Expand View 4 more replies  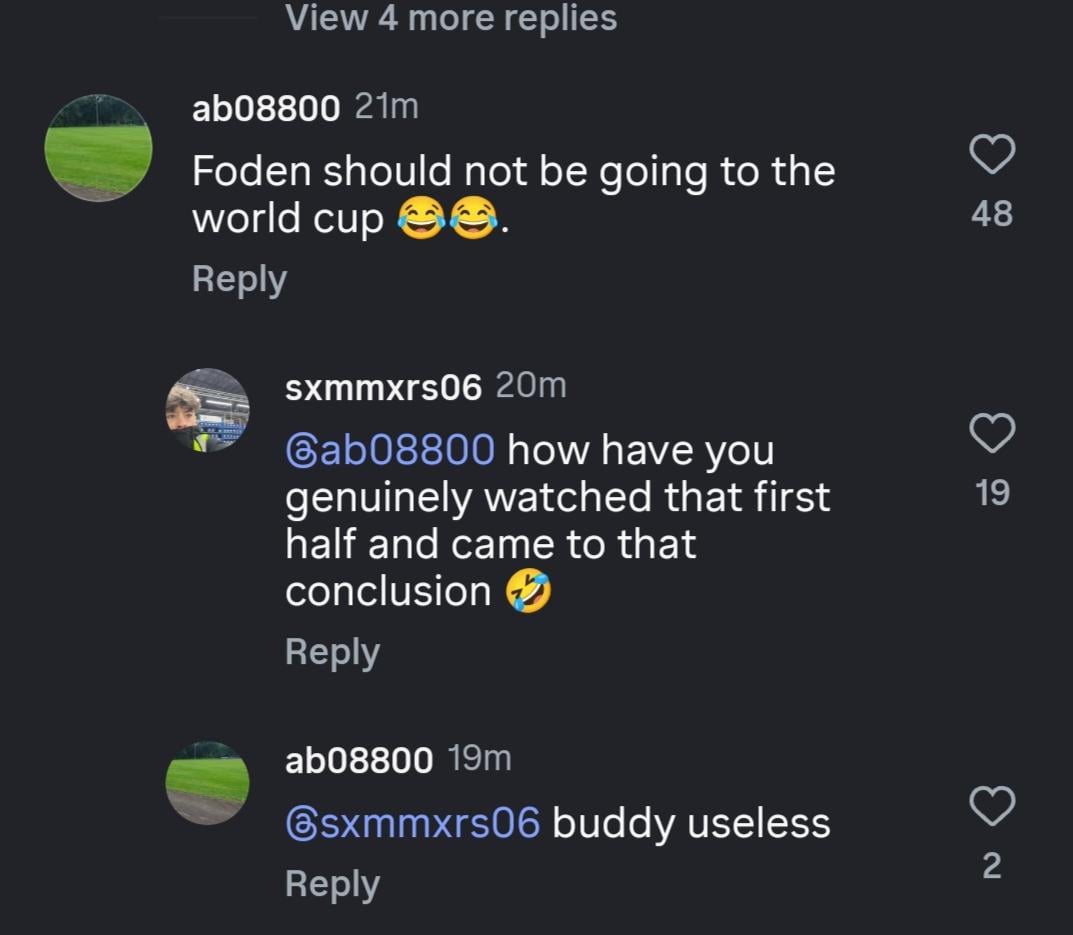click(451, 18)
